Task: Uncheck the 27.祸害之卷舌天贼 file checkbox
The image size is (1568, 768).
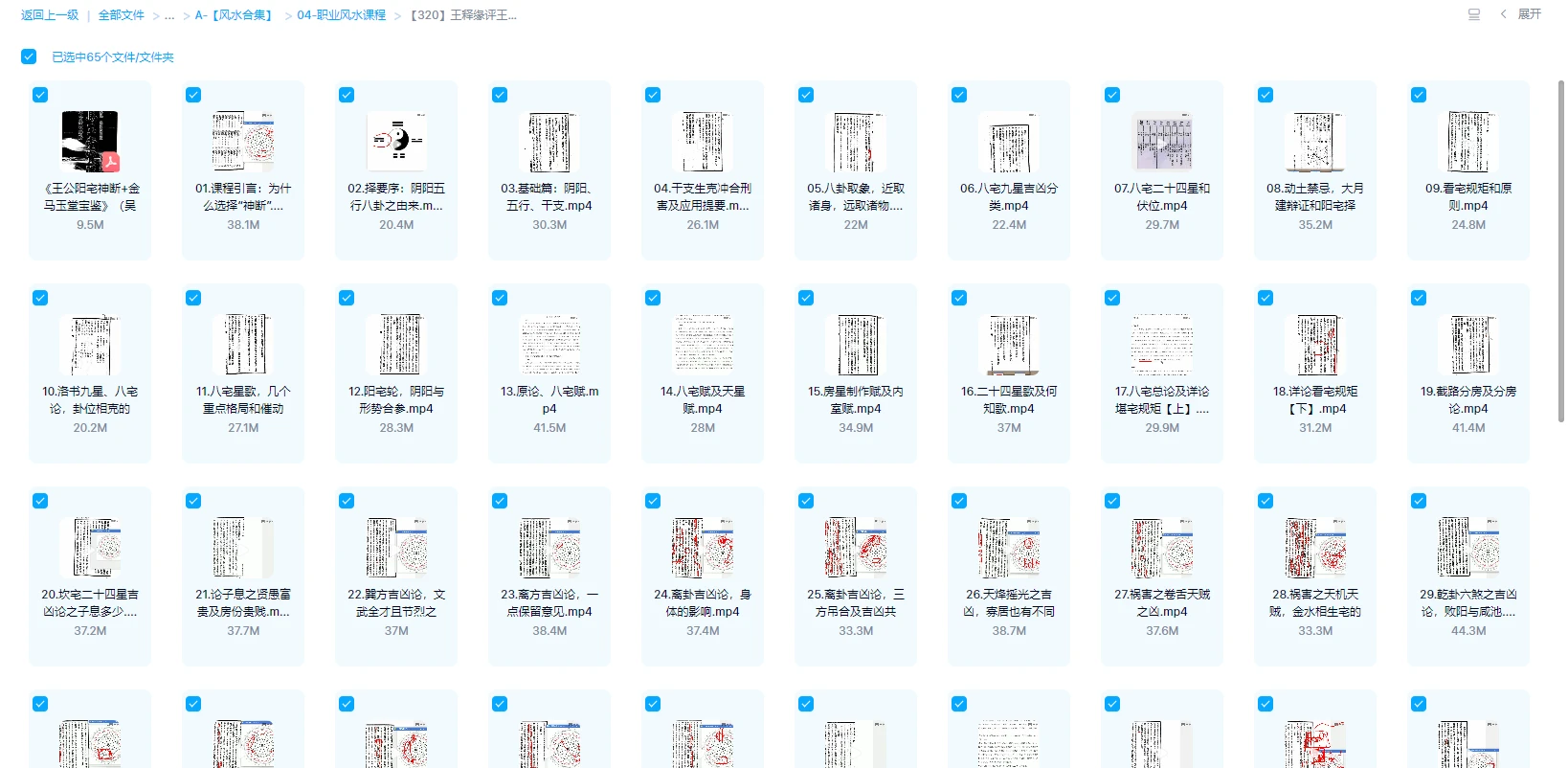Action: [x=1112, y=501]
